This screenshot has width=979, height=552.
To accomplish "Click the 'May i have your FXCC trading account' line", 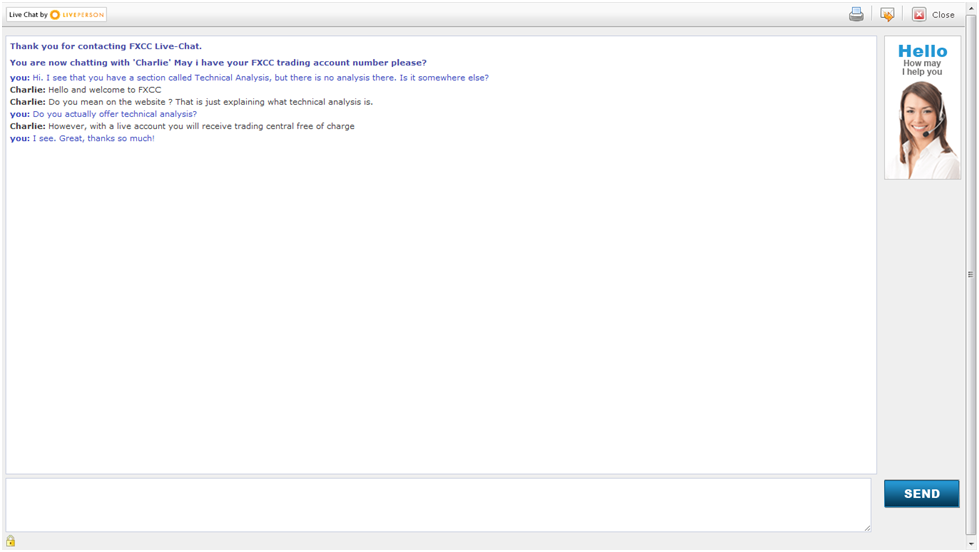I will pyautogui.click(x=218, y=62).
